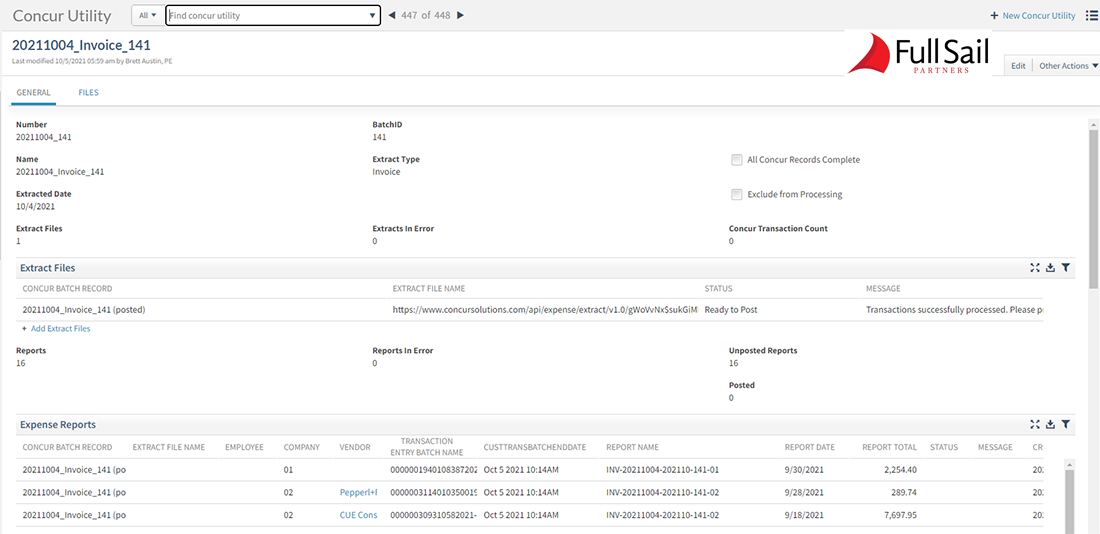Viewport: 1100px width, 534px height.
Task: Download the Expense Reports grid data
Action: click(x=1050, y=424)
